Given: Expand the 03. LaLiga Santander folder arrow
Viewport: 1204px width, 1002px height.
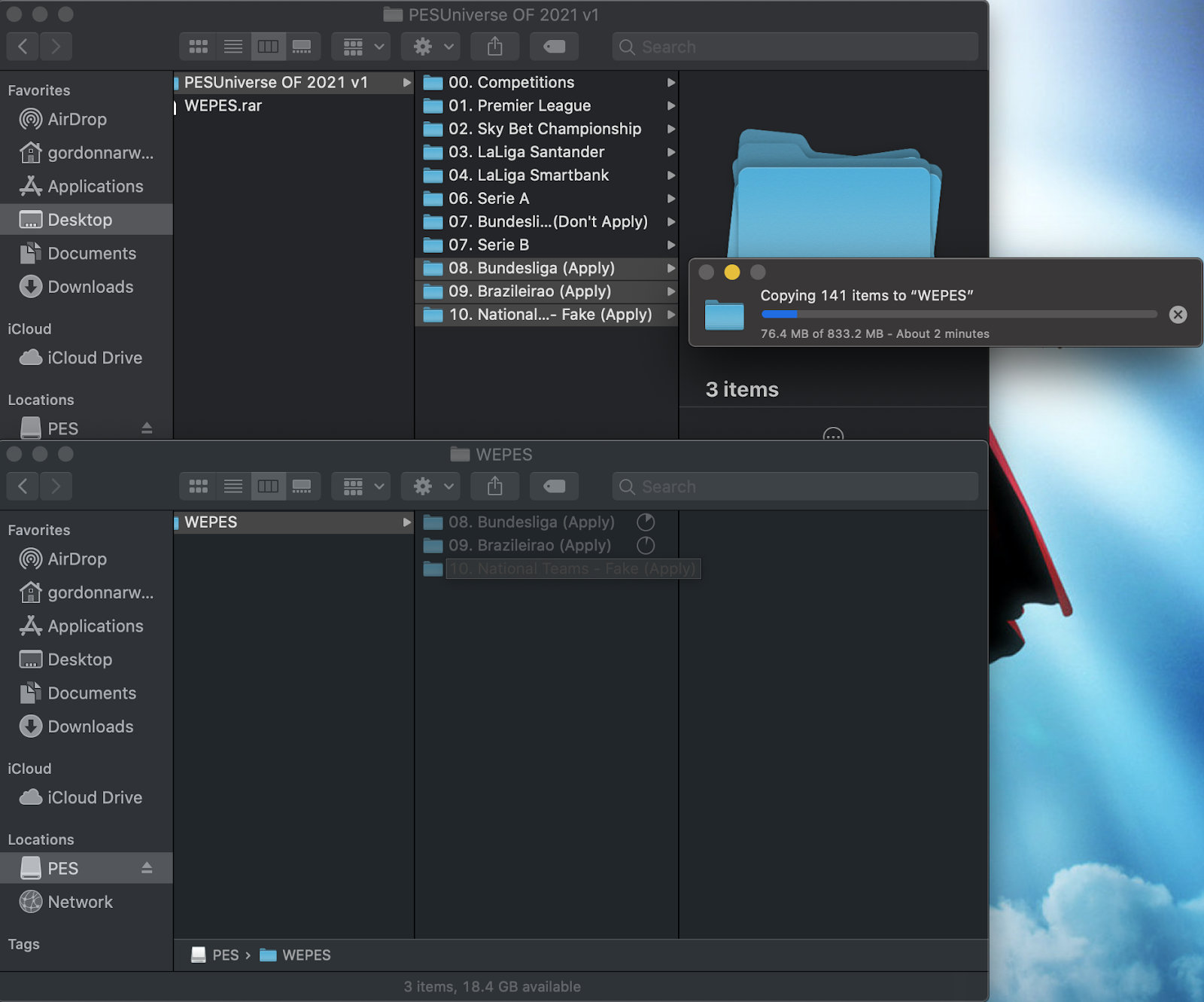Looking at the screenshot, I should pos(670,152).
